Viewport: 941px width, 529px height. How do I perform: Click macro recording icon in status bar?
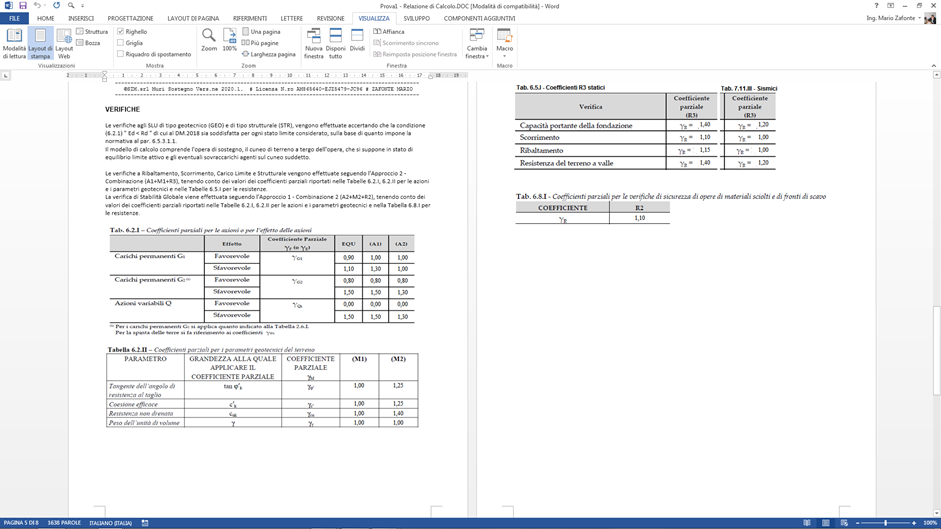pyautogui.click(x=145, y=523)
